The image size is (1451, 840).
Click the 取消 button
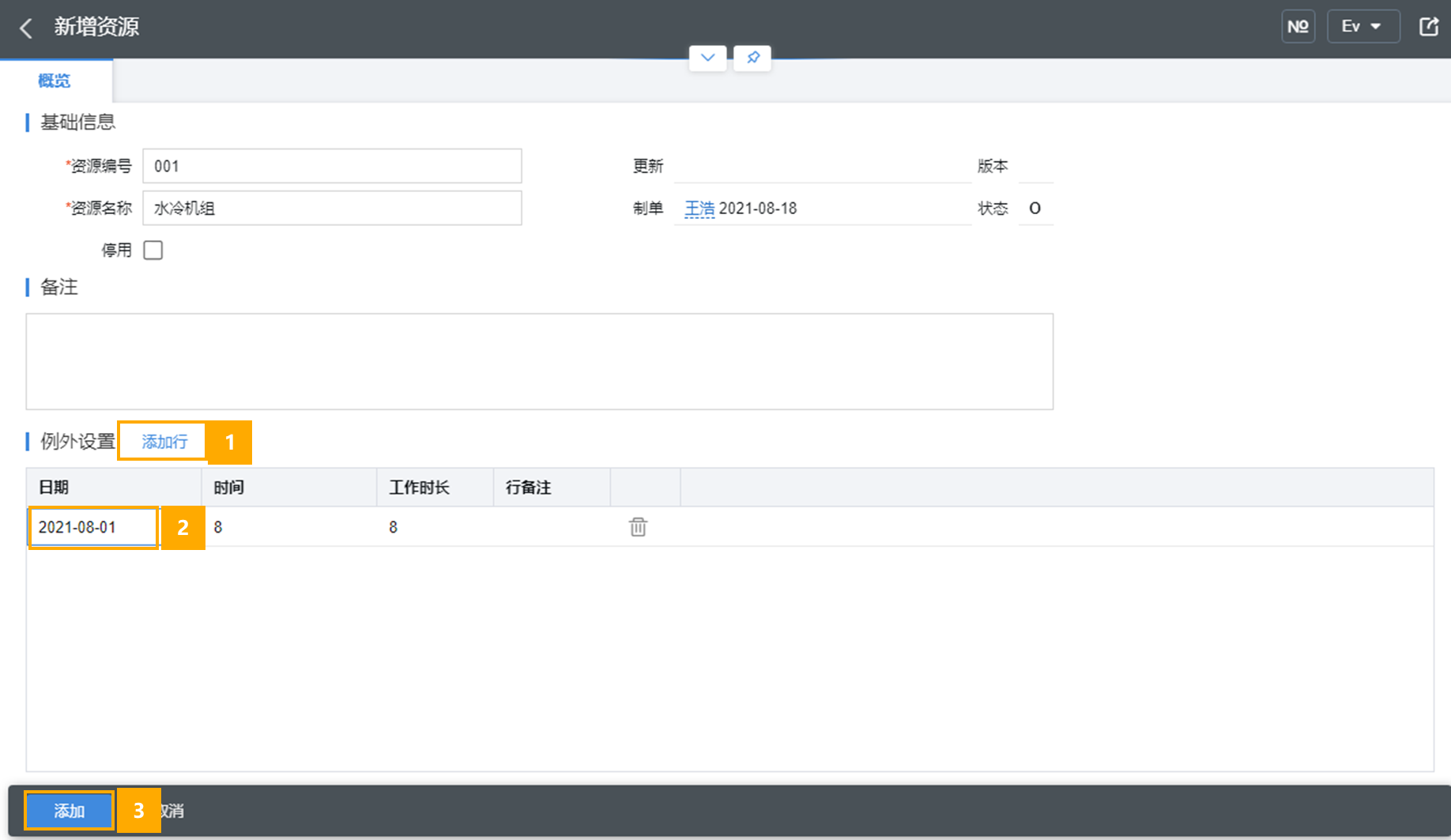171,811
